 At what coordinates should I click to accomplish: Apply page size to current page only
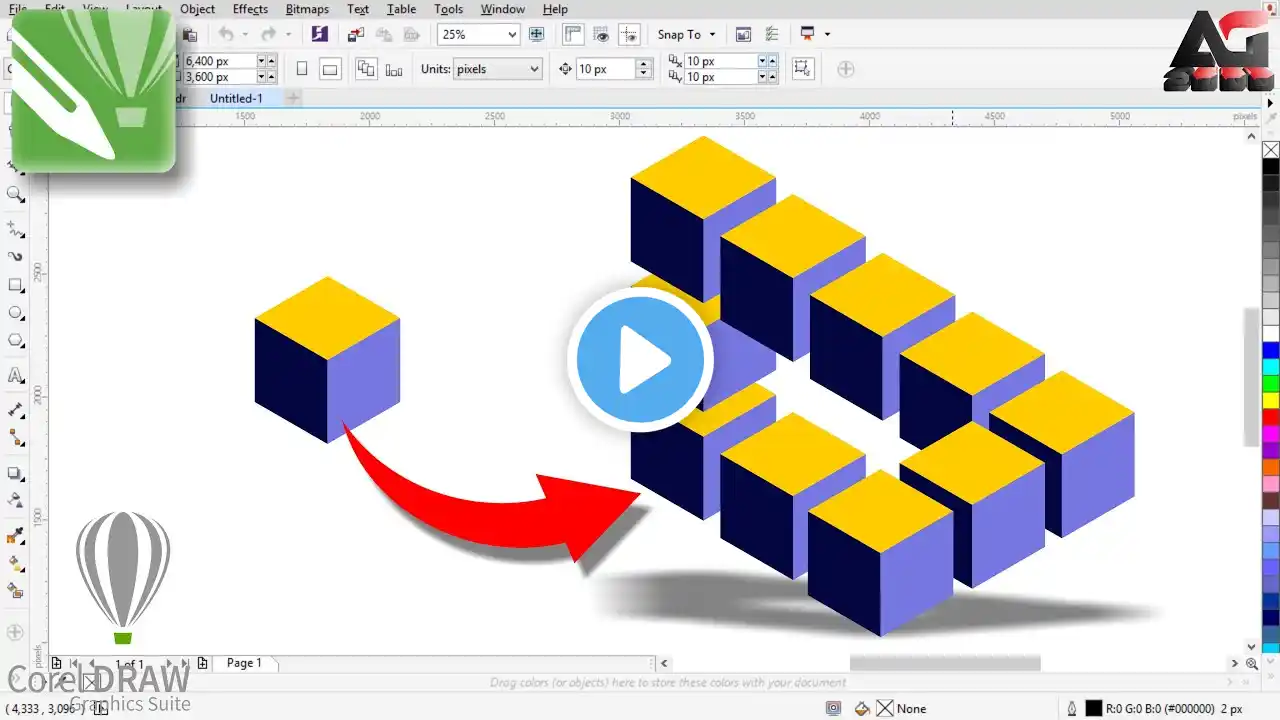[x=394, y=69]
